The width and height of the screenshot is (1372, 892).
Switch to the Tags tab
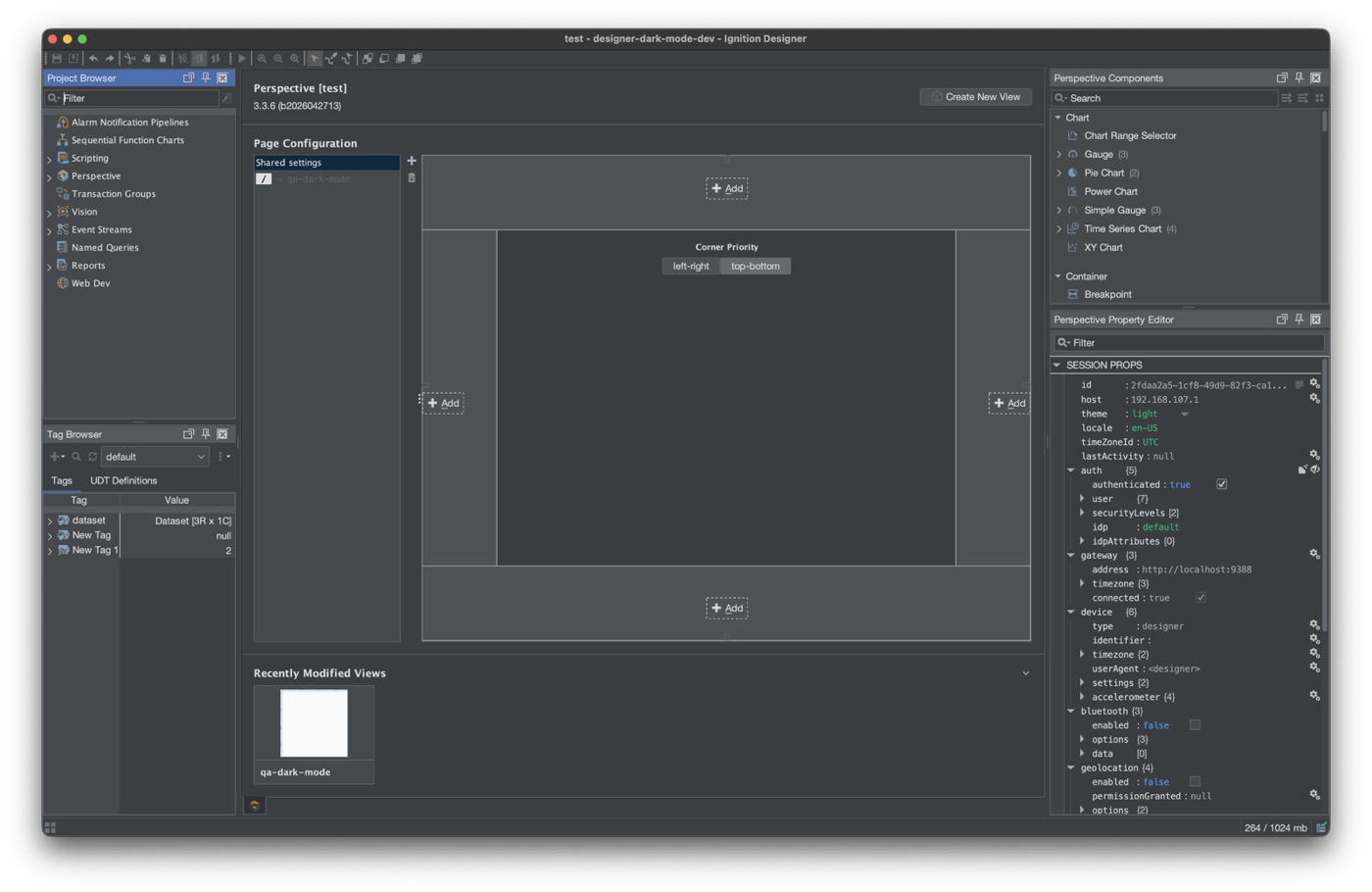(x=62, y=480)
